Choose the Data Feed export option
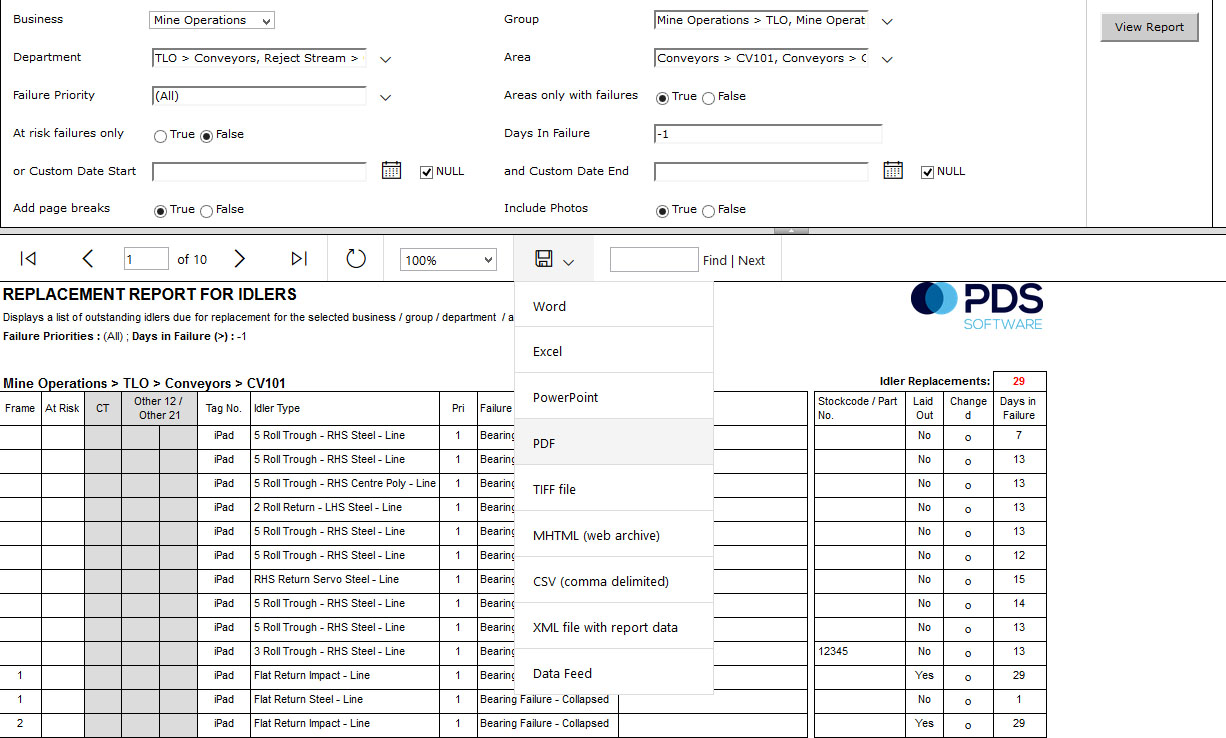The height and width of the screenshot is (738, 1226). [614, 673]
